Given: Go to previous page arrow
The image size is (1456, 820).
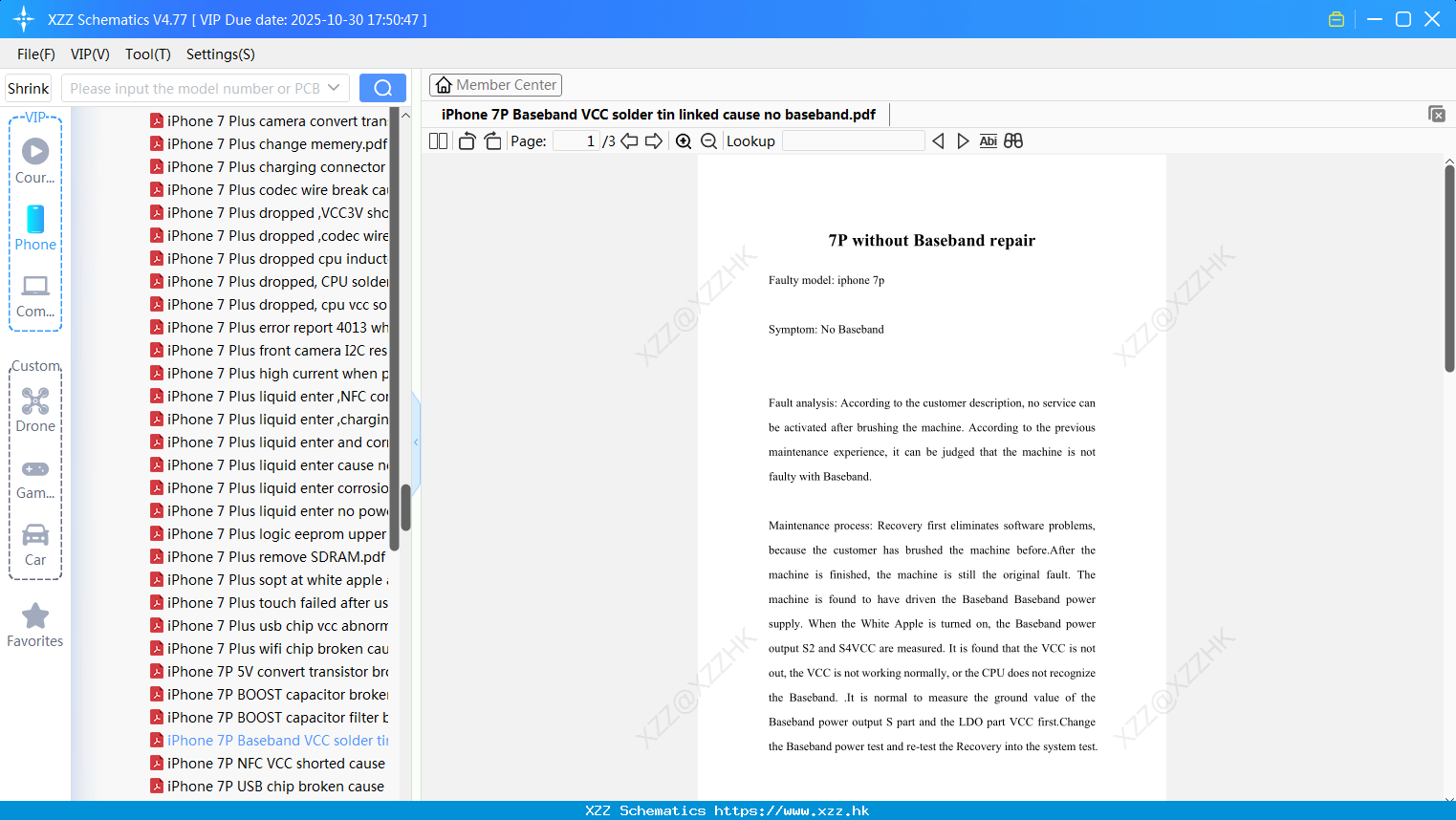Looking at the screenshot, I should click(x=629, y=141).
